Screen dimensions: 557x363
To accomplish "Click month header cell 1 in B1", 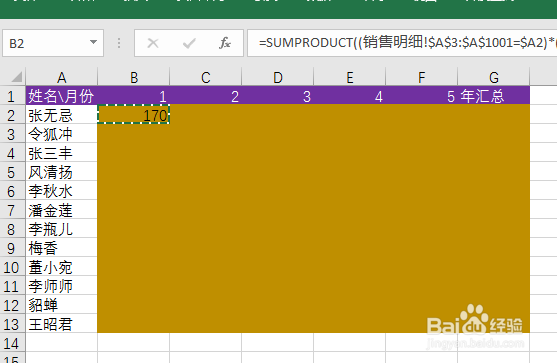I will tap(134, 95).
